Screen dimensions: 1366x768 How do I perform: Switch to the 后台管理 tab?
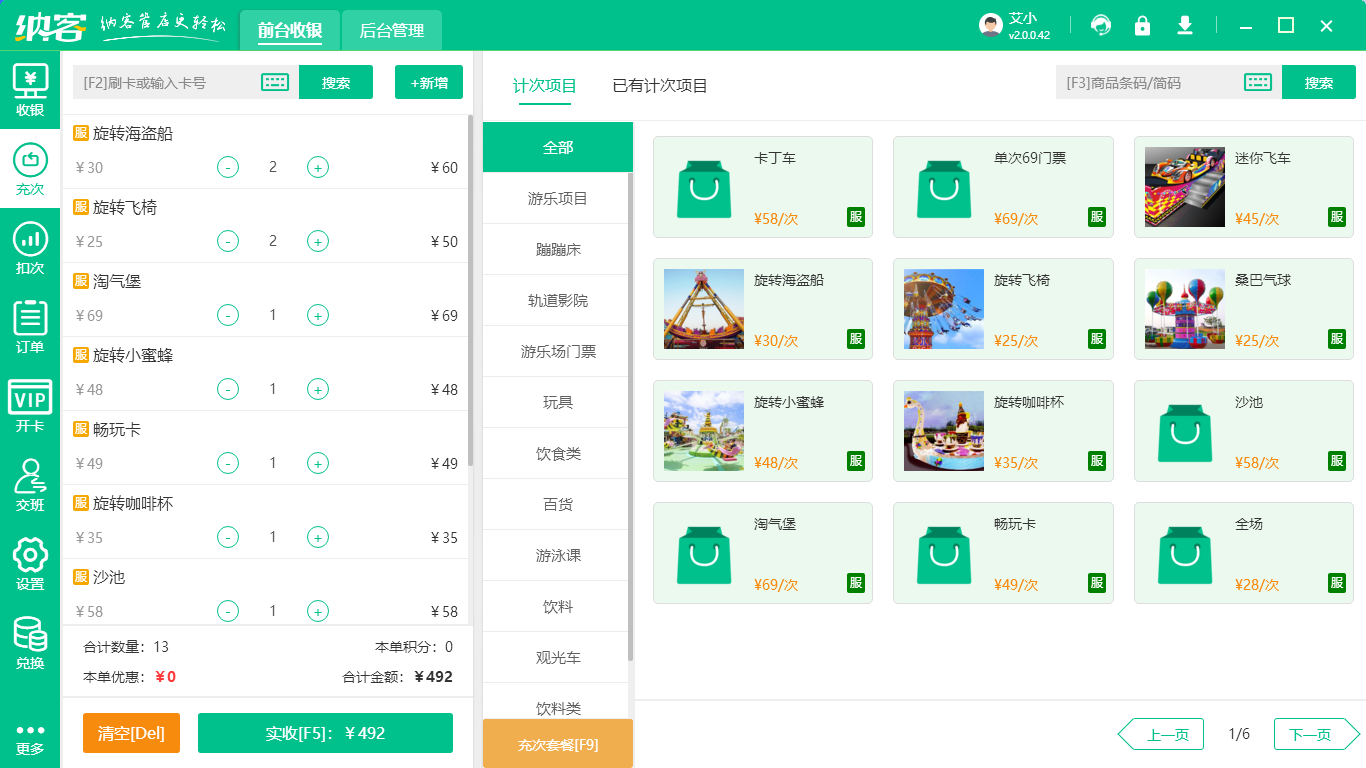(391, 31)
